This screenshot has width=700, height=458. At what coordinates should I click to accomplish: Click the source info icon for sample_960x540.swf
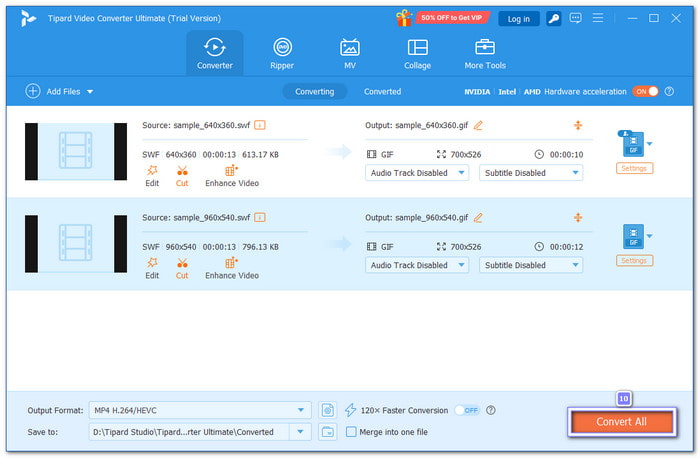tap(260, 217)
